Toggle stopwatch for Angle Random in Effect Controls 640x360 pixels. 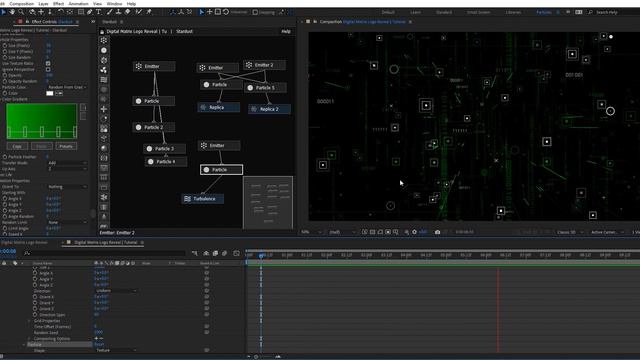point(5,216)
